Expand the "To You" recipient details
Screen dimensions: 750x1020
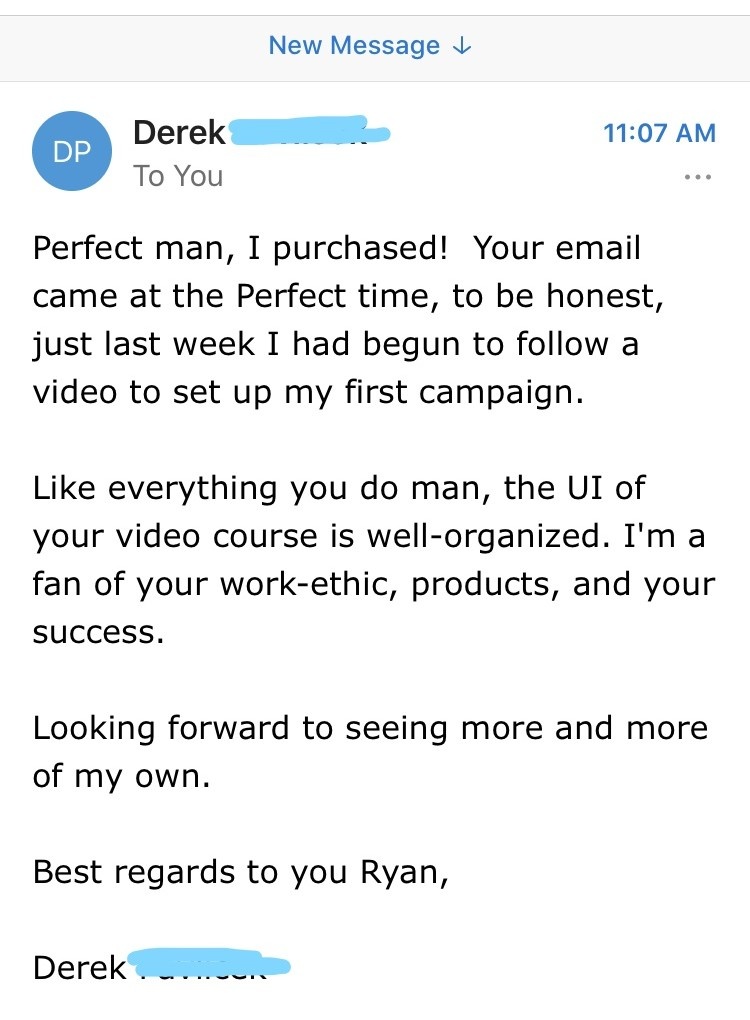(178, 176)
